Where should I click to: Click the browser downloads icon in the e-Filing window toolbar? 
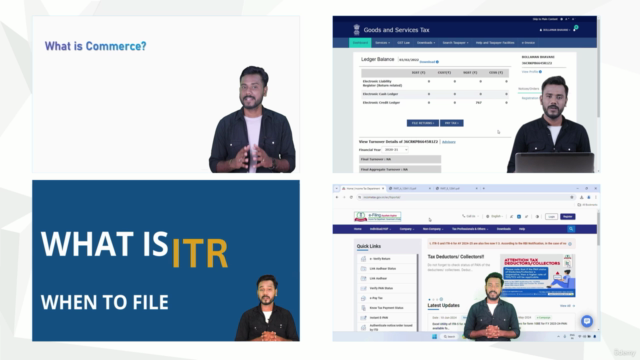pyautogui.click(x=582, y=197)
